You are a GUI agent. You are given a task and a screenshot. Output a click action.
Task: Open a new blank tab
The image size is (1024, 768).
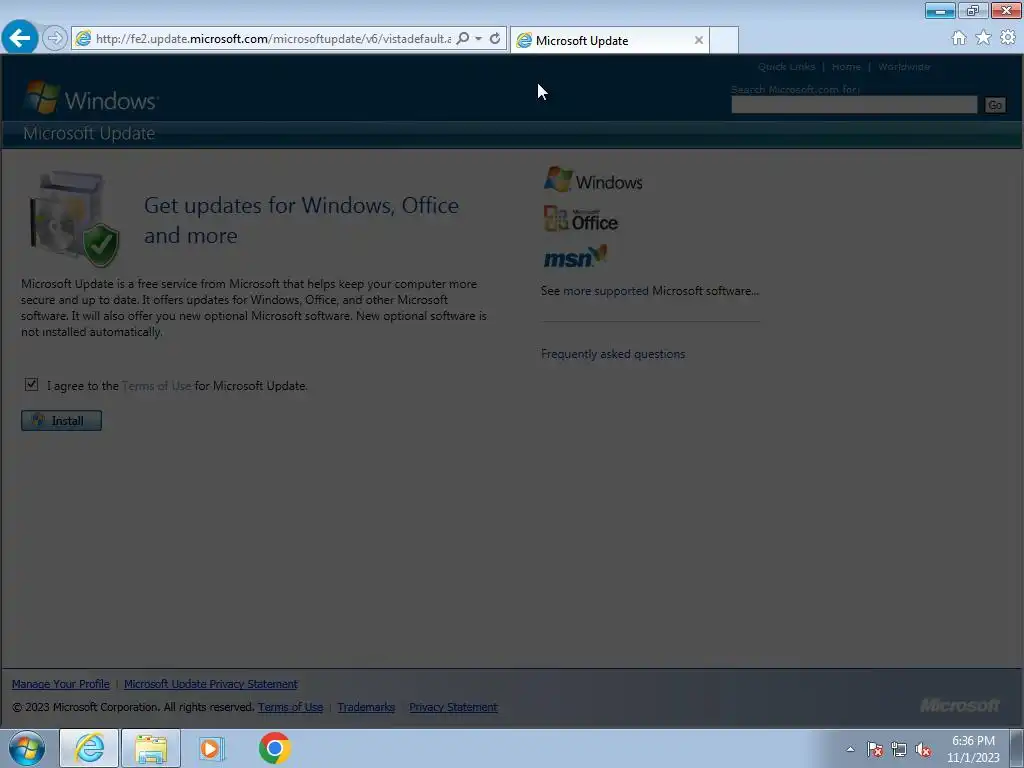(724, 40)
